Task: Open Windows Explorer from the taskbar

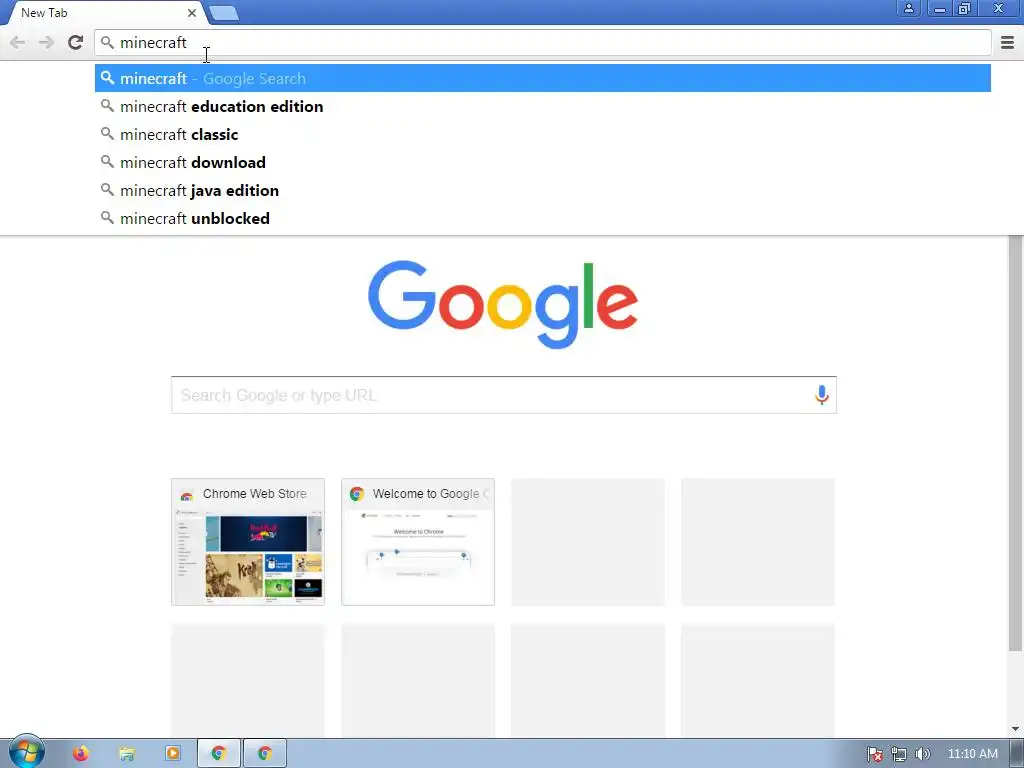Action: [127, 754]
